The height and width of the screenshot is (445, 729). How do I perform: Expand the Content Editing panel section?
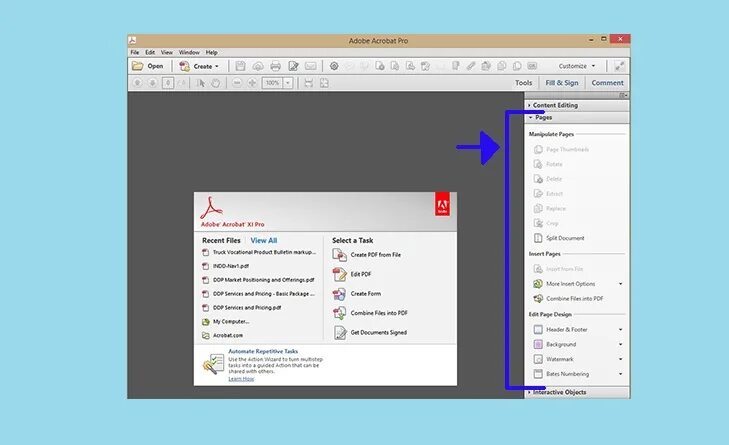pyautogui.click(x=577, y=106)
